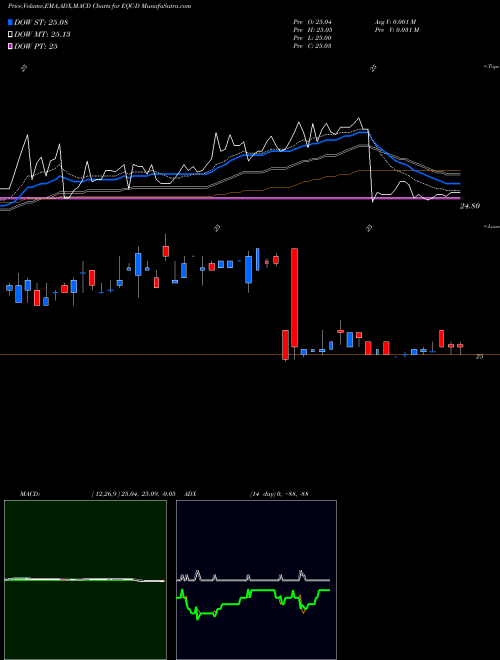
Task: Click the chart title mentioning EQC-D MunafaSutra.com
Action: (99, 6)
